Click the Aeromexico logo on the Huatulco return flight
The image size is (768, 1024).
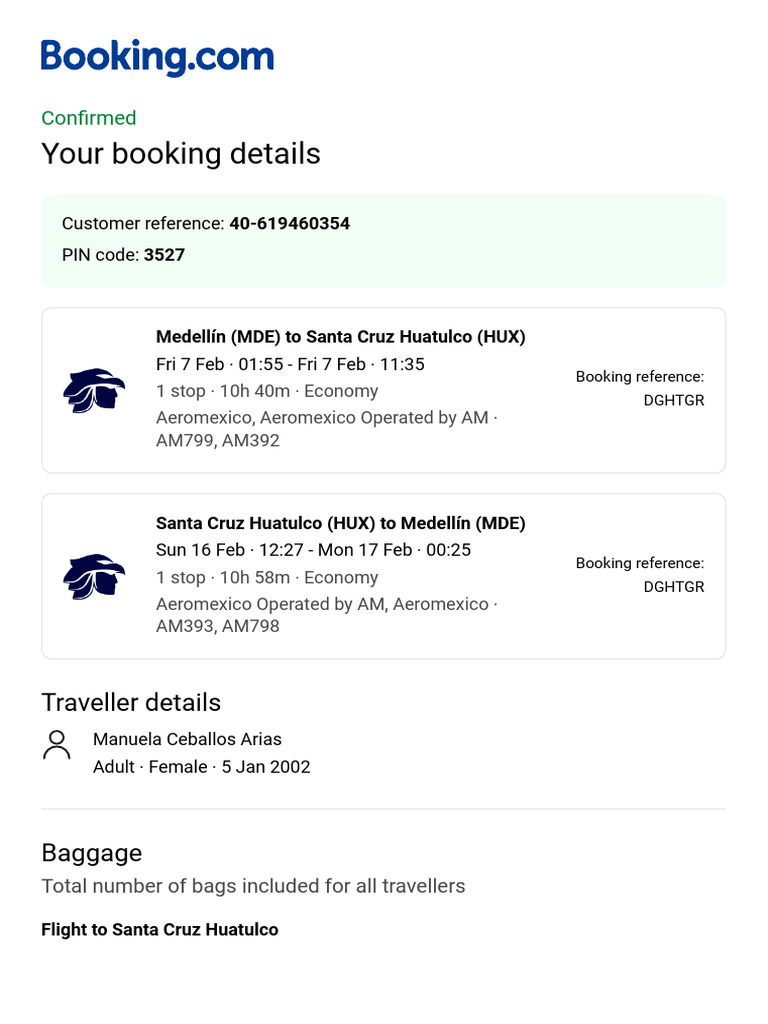tap(94, 576)
